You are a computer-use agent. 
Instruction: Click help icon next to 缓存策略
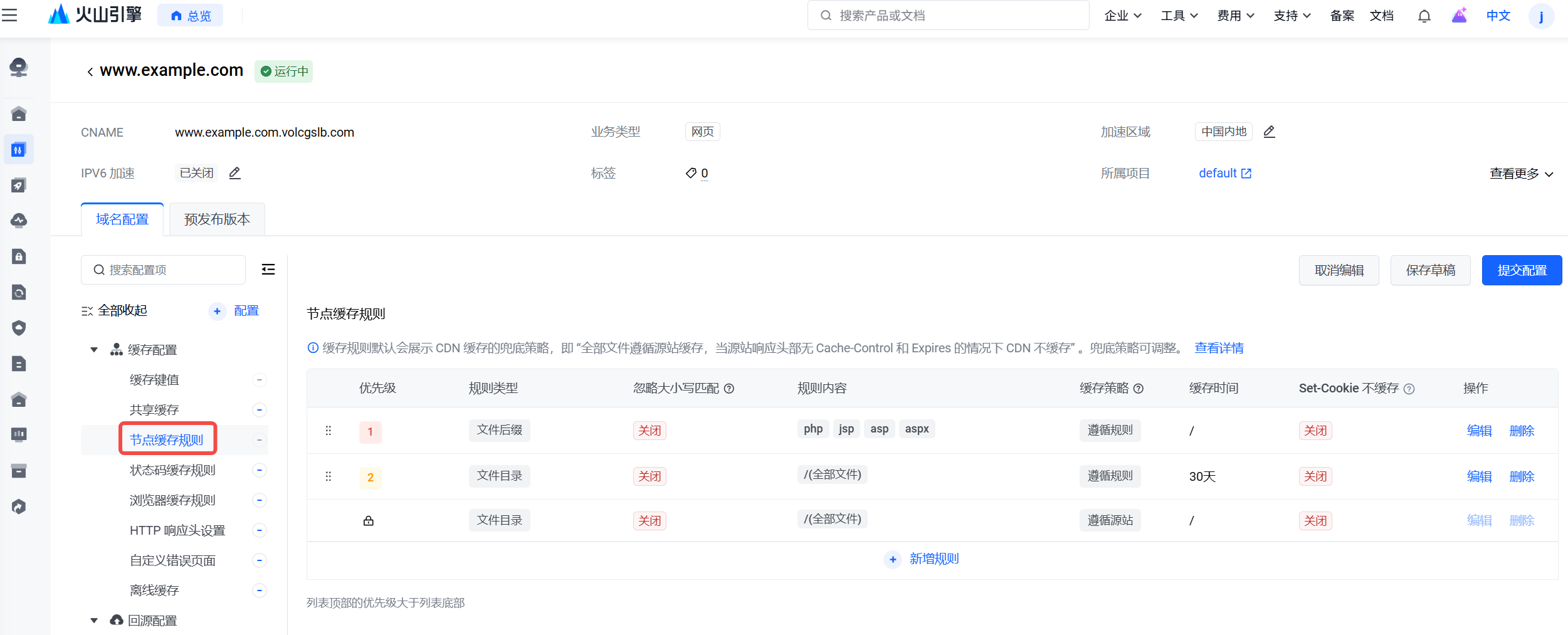(x=1139, y=389)
